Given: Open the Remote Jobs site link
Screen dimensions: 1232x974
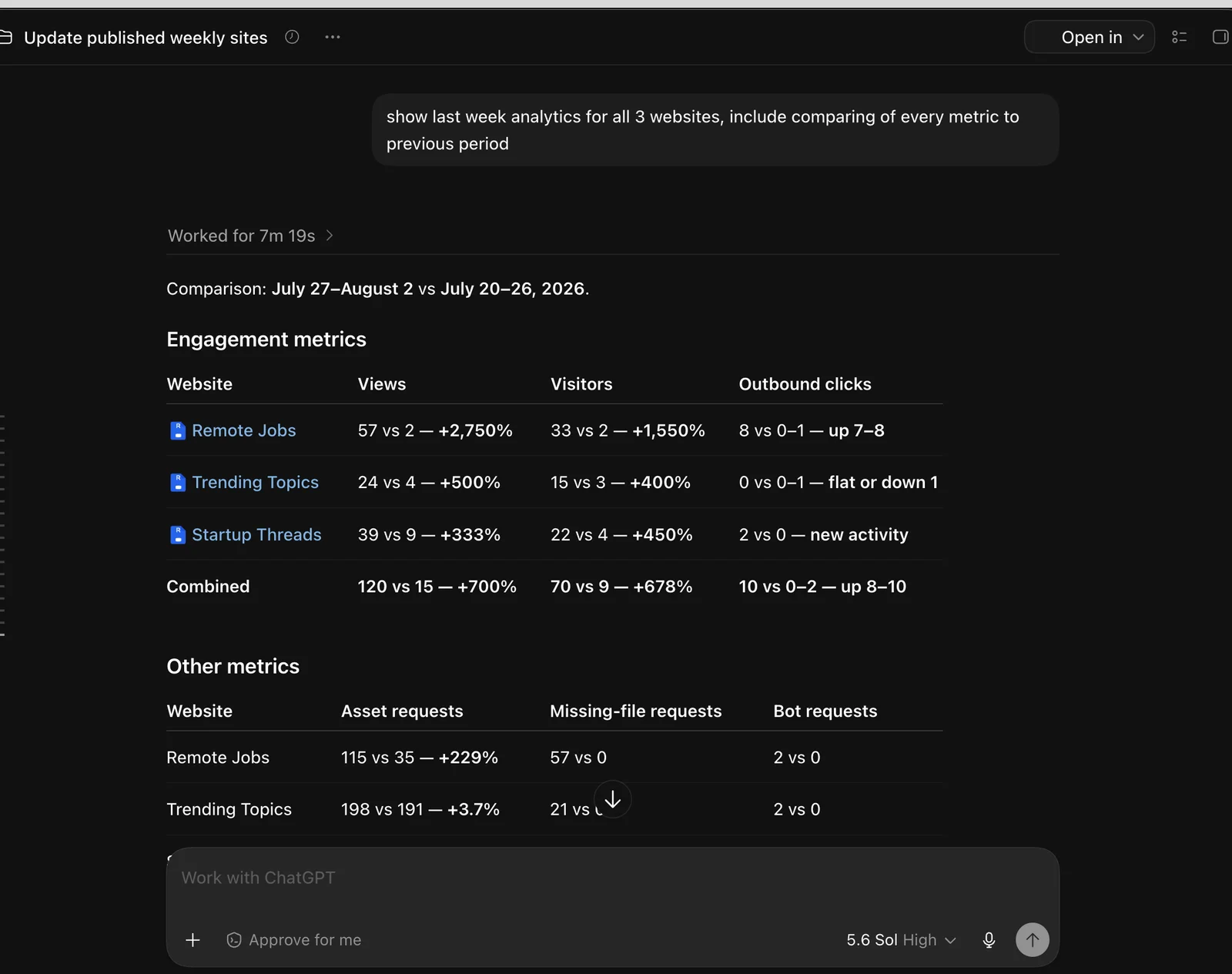Looking at the screenshot, I should [243, 430].
